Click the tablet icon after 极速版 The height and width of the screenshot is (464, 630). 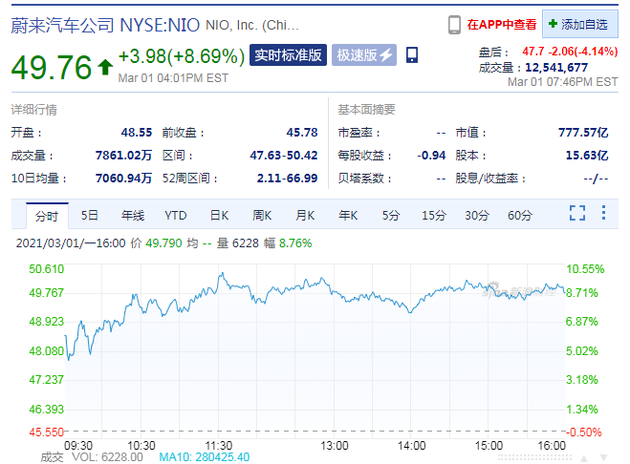(x=412, y=55)
